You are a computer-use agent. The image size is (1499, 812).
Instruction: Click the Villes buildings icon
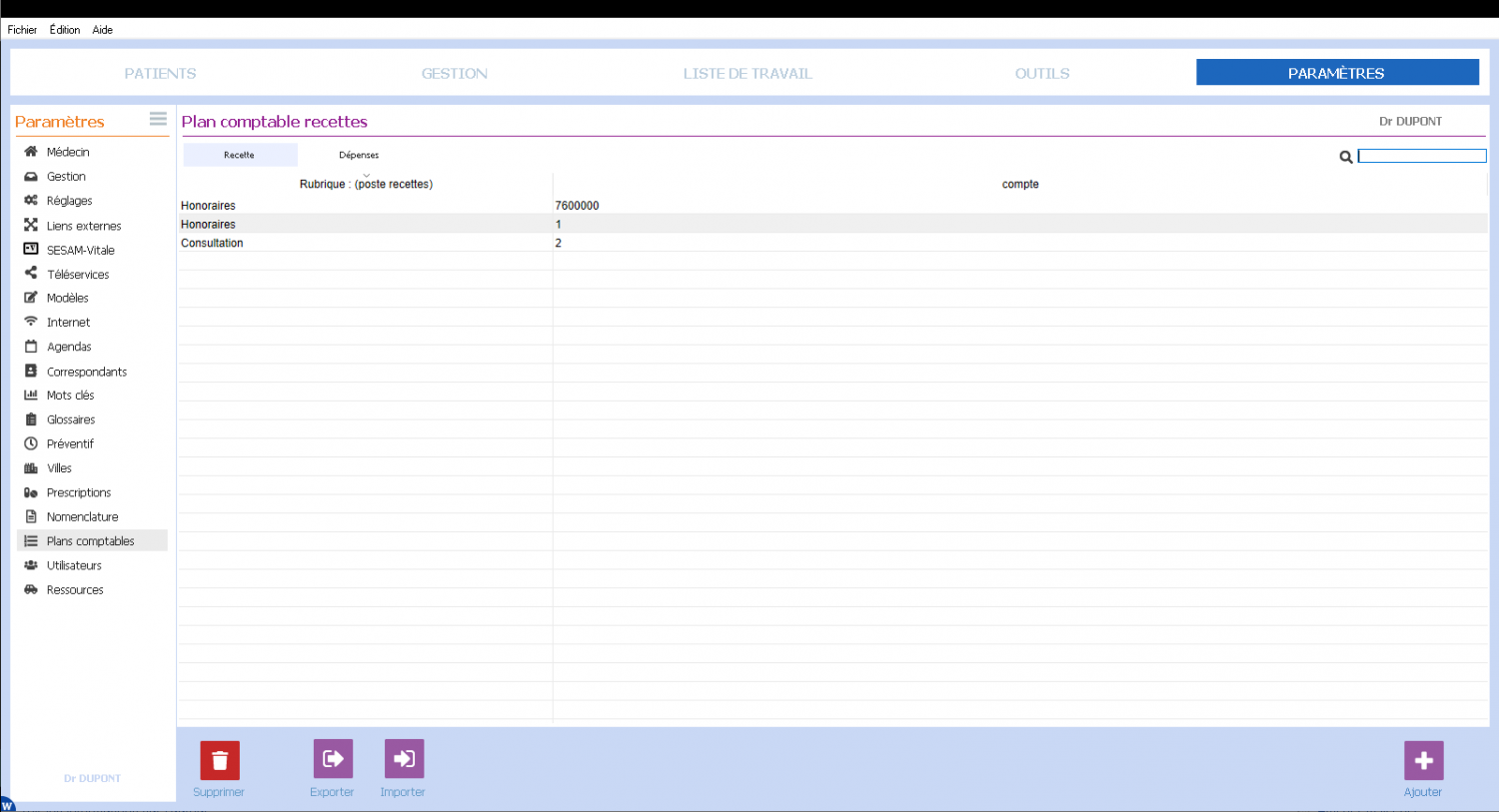point(31,467)
